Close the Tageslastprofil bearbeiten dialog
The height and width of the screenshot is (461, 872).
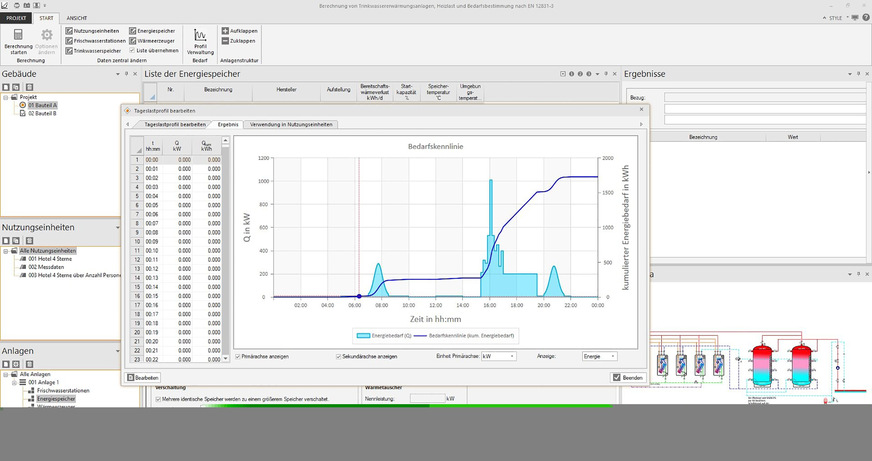tap(641, 110)
